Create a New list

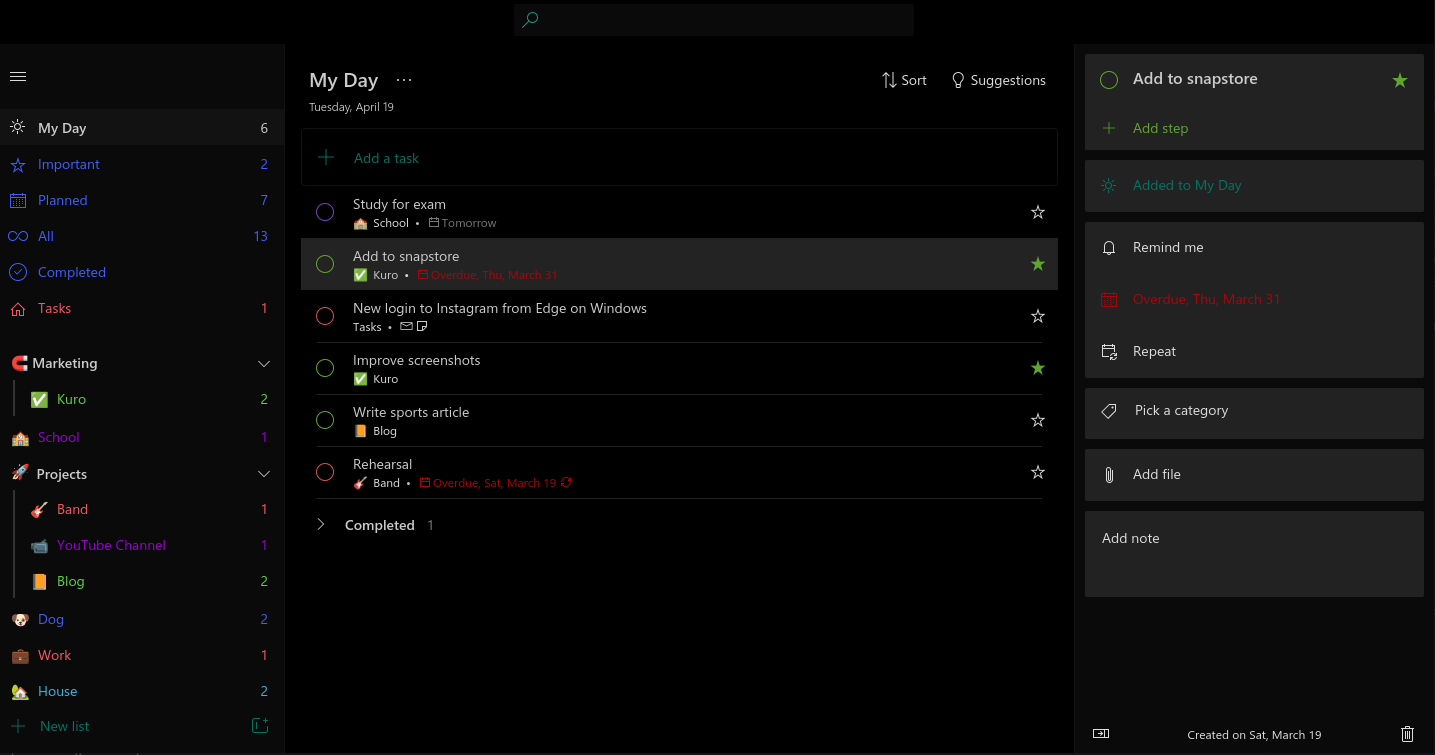64,725
